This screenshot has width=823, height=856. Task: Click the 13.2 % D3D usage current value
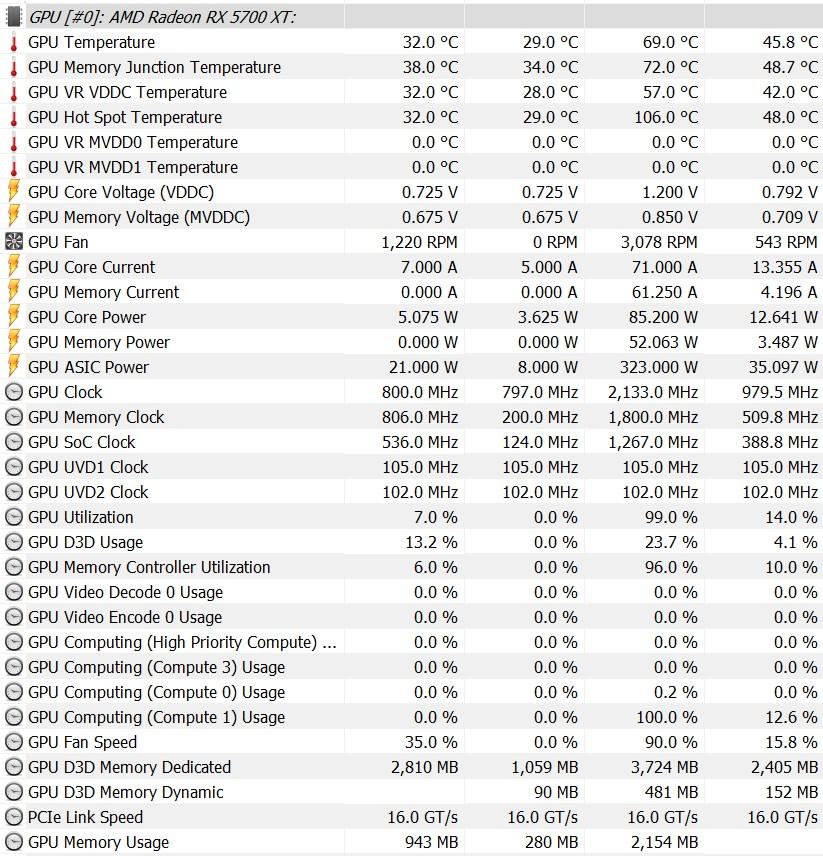[431, 543]
